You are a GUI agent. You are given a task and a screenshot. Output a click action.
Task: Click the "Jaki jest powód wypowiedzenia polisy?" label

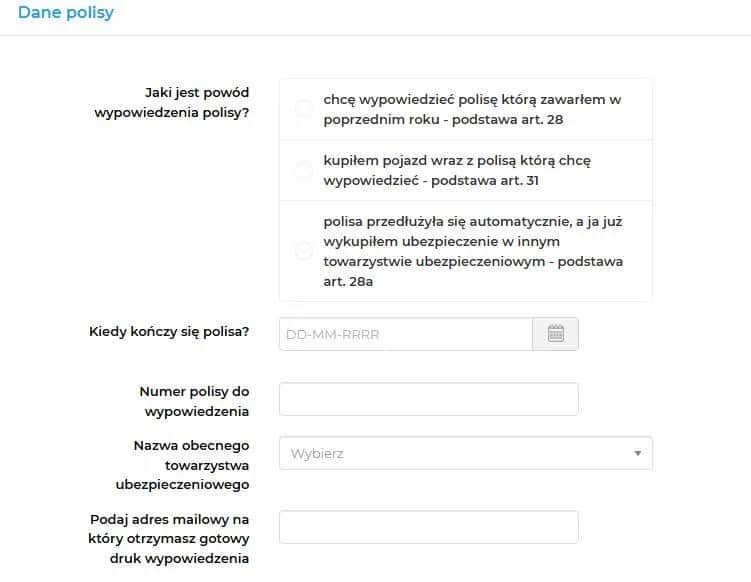tap(171, 102)
